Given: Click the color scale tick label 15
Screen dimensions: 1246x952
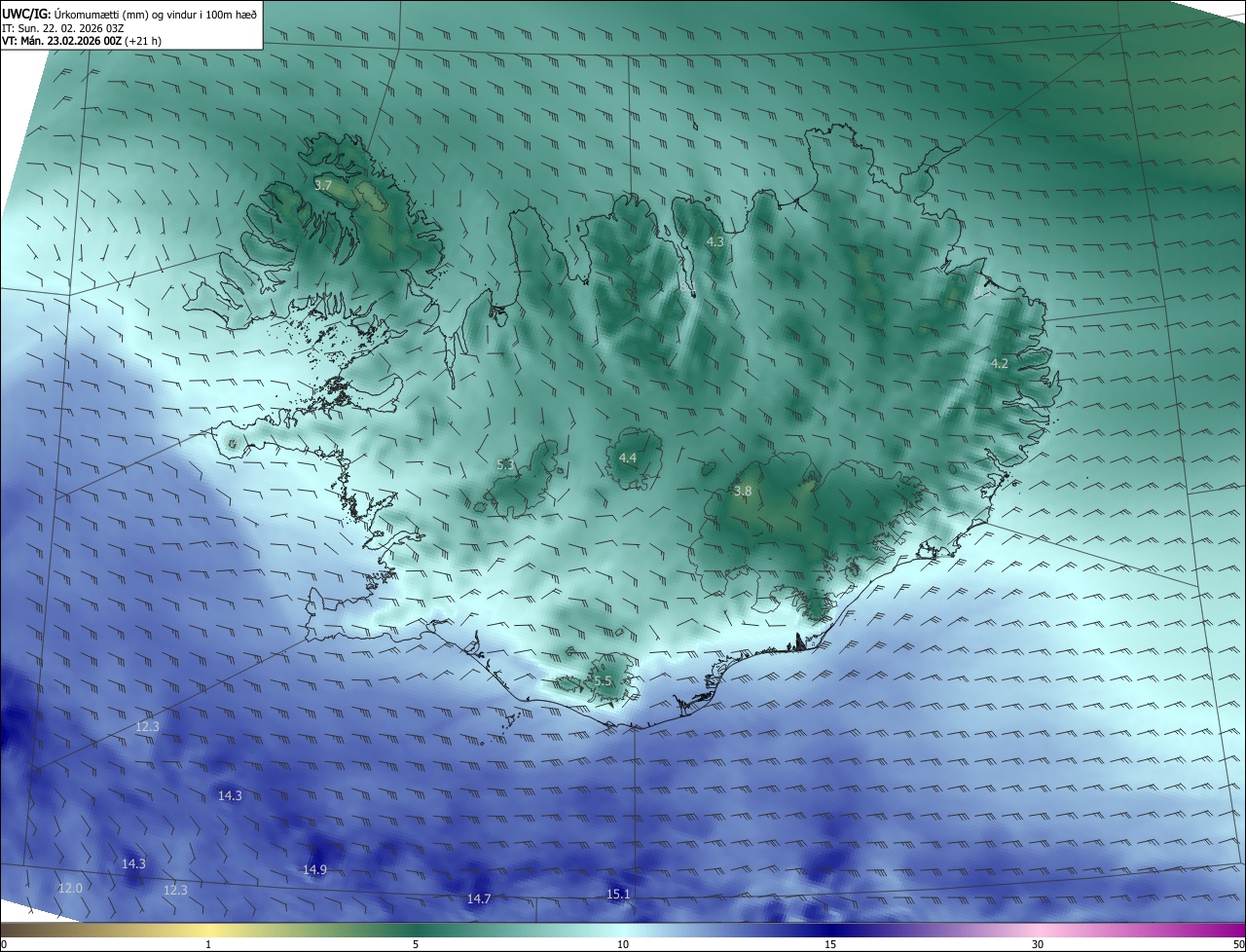Looking at the screenshot, I should (x=830, y=944).
